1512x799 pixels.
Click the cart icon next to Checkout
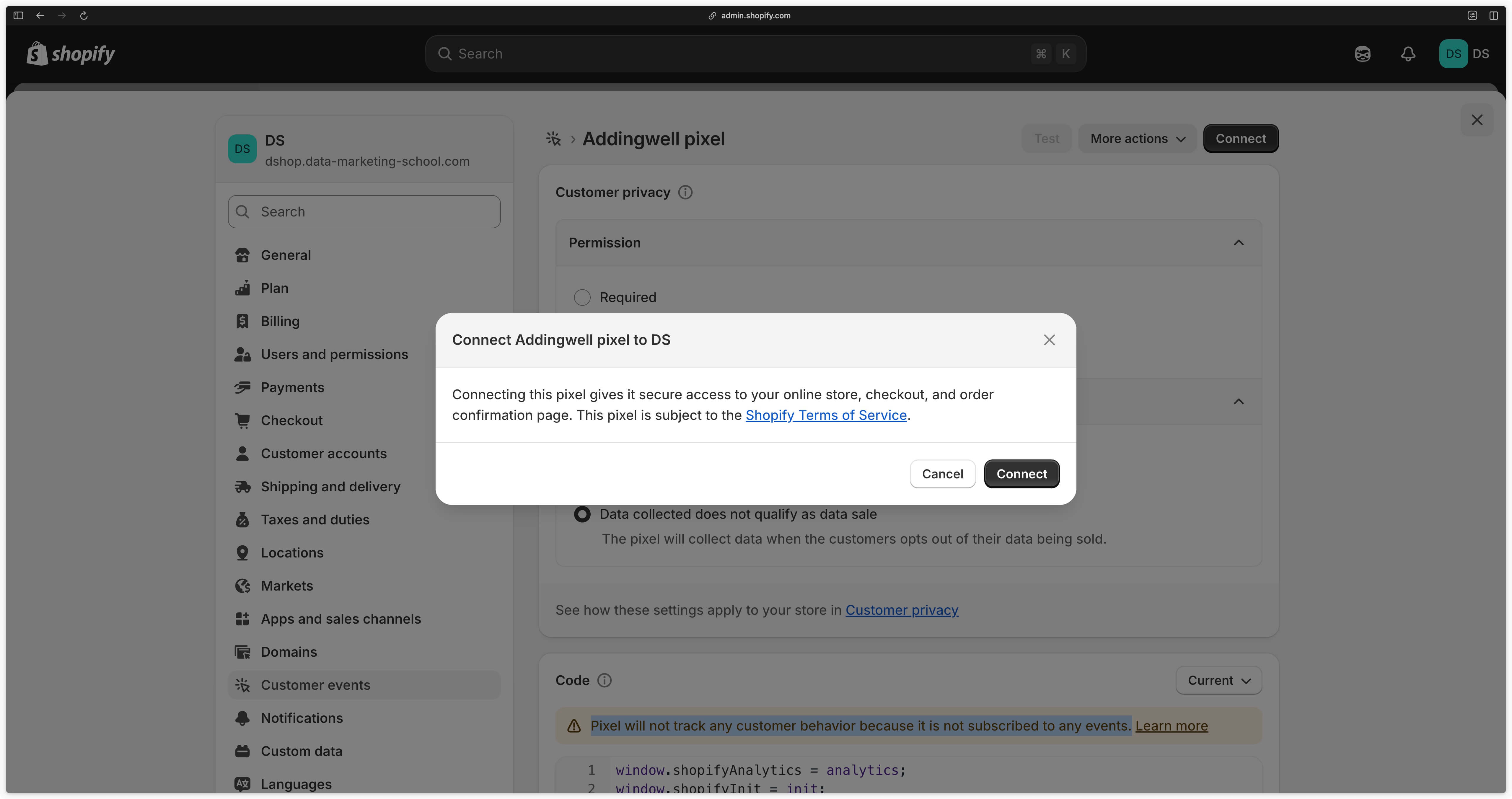[x=242, y=421]
